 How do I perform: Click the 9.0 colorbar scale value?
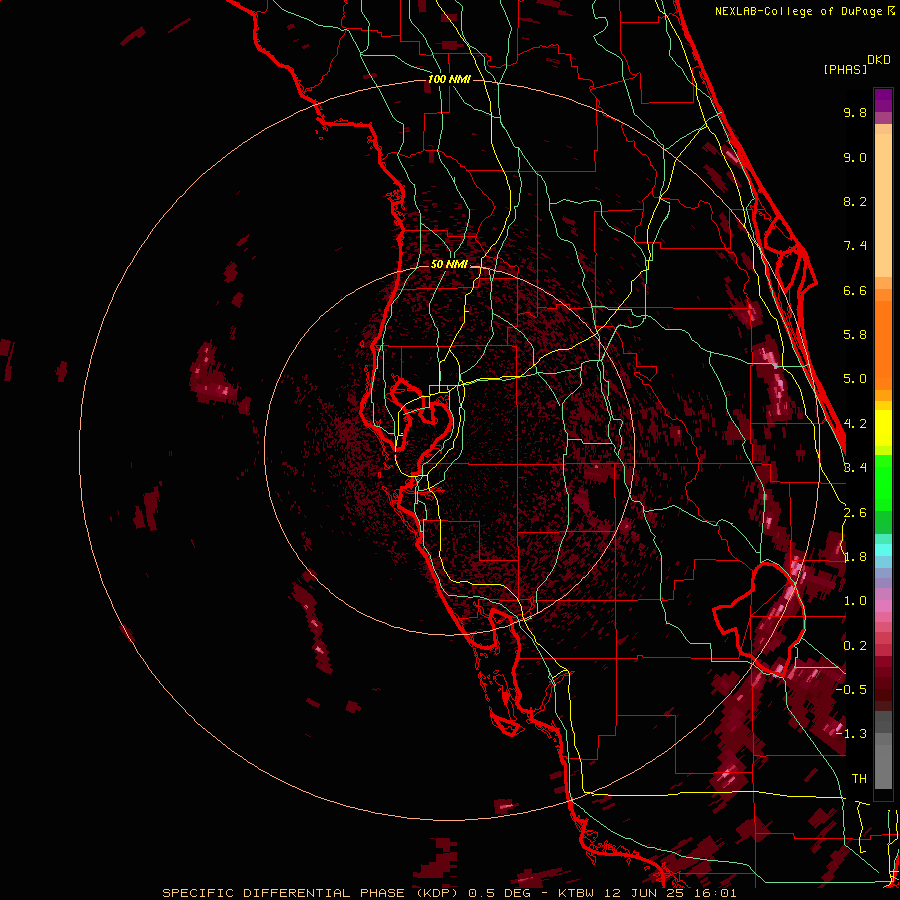tap(855, 157)
